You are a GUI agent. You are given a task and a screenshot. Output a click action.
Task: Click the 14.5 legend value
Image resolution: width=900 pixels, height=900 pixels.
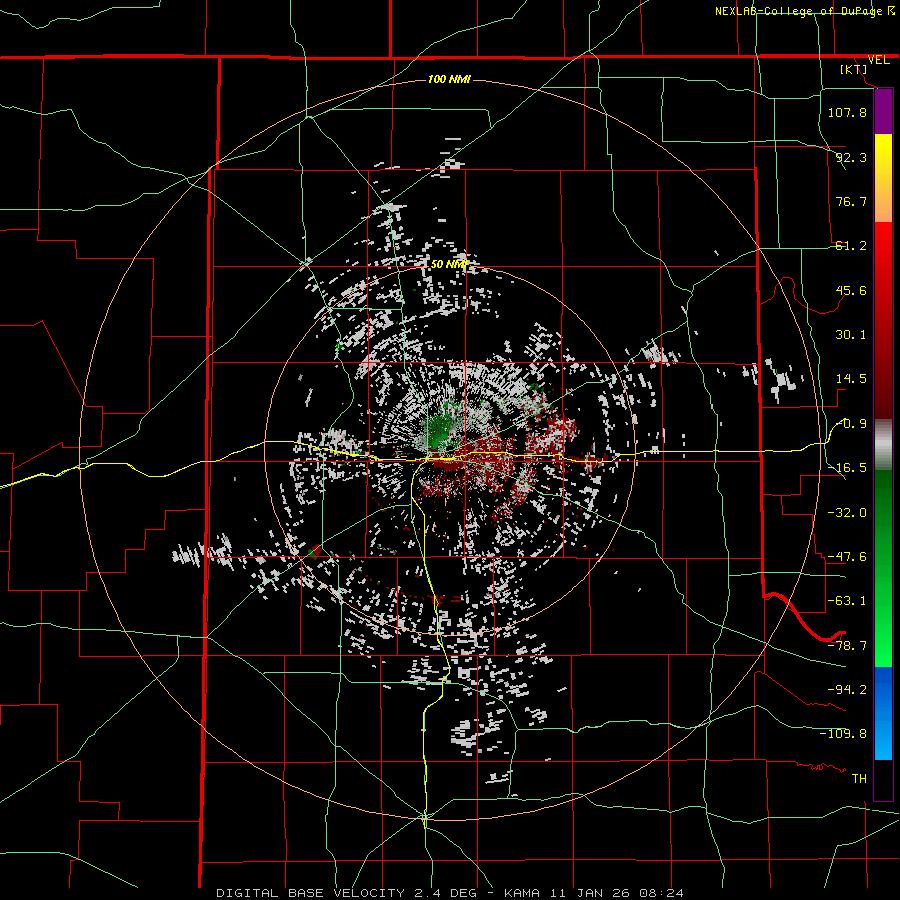tap(851, 379)
